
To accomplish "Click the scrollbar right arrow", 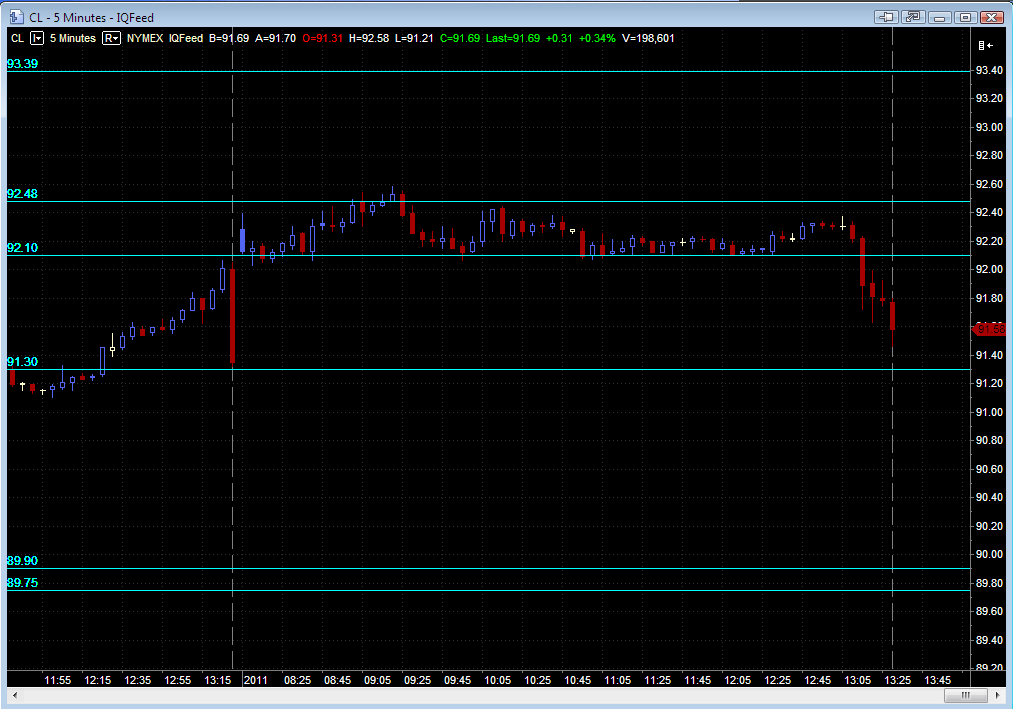I will click(x=997, y=695).
